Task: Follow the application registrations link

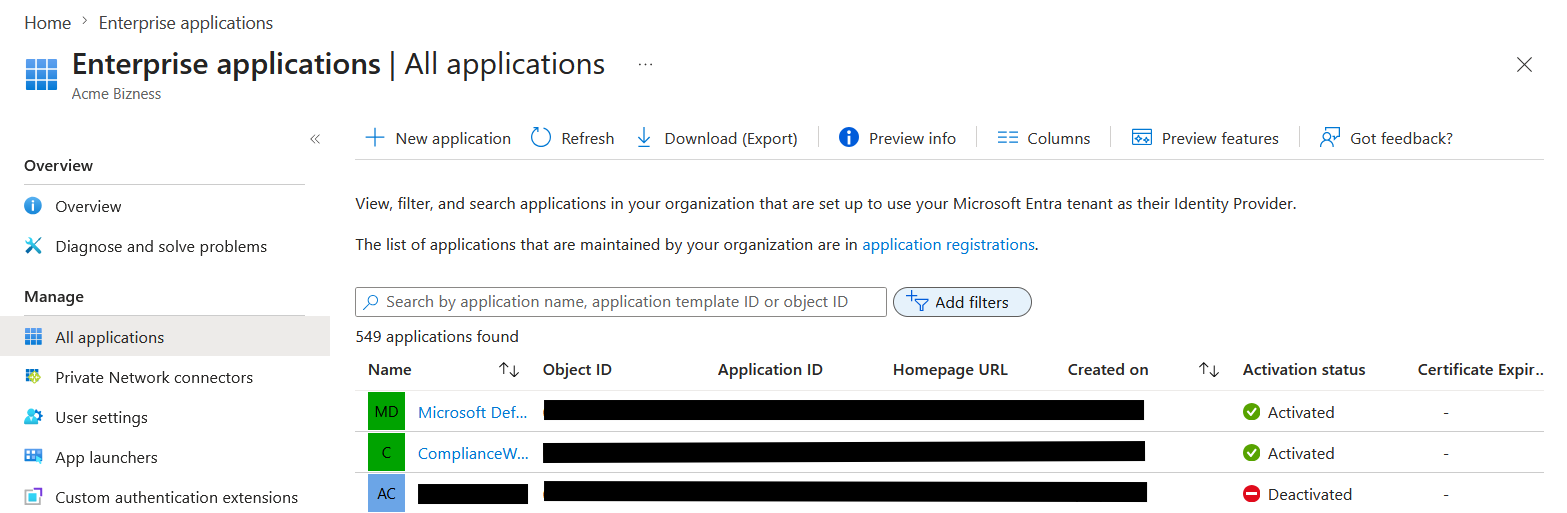Action: pos(948,244)
